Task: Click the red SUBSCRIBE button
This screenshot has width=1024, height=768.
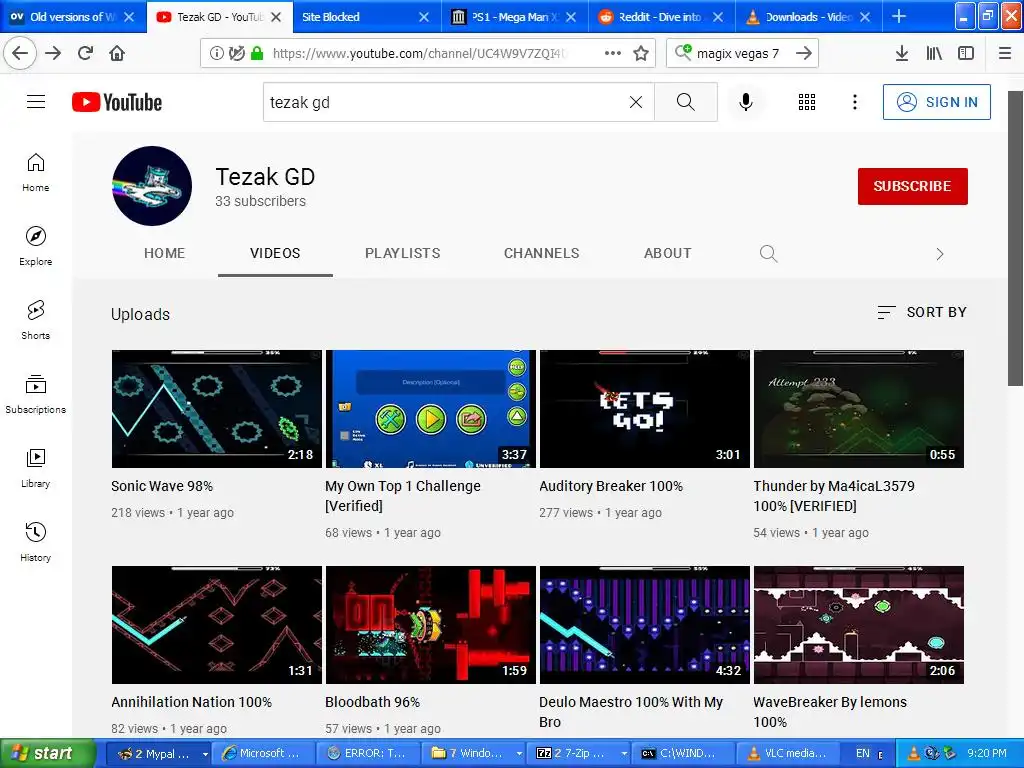Action: pos(912,186)
